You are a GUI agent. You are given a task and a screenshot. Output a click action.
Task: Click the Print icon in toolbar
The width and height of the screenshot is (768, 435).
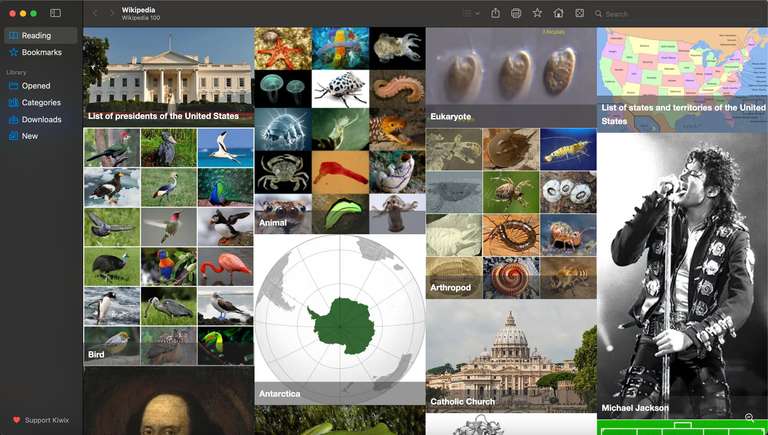click(516, 13)
